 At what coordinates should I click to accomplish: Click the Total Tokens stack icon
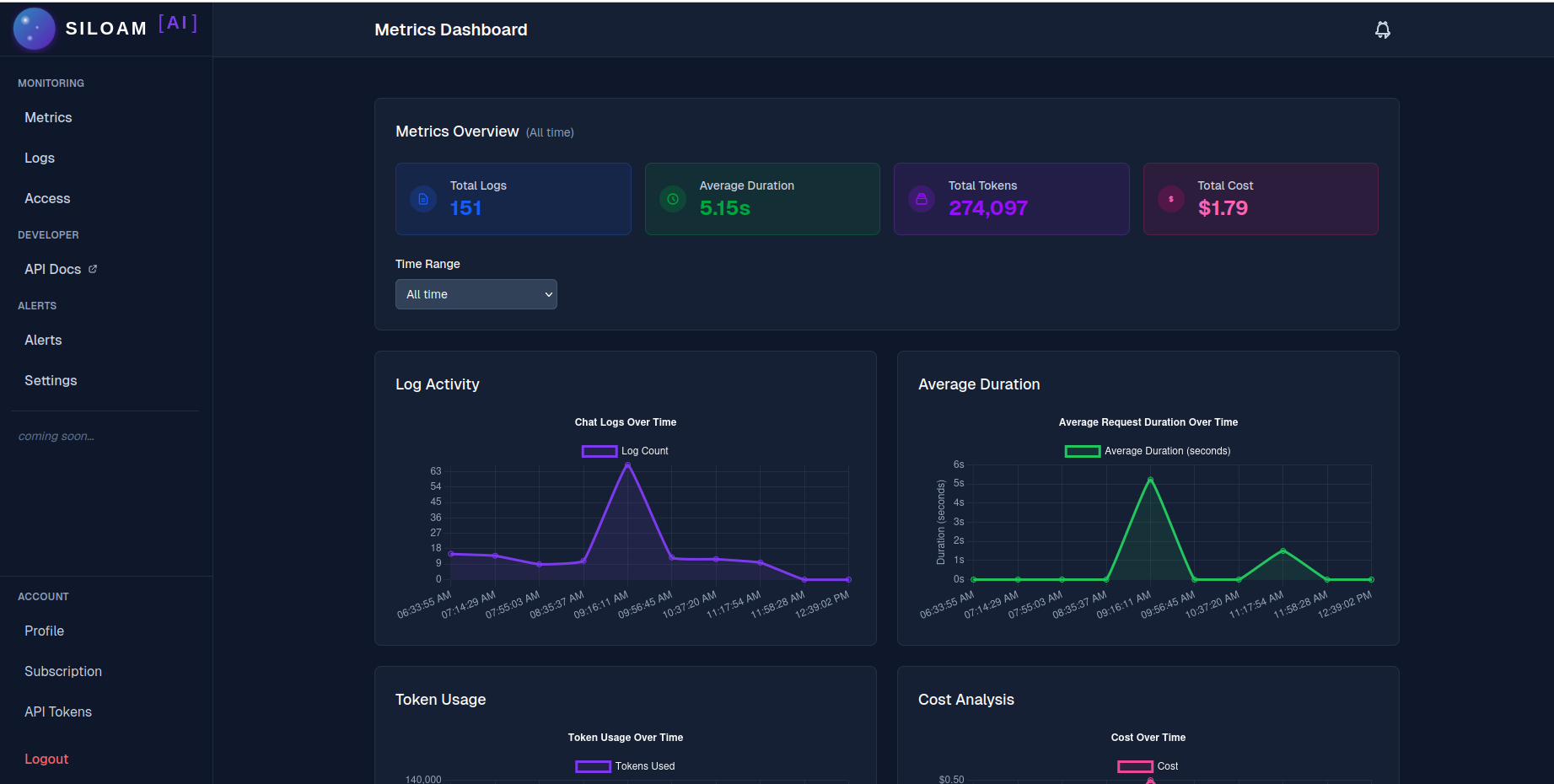922,199
